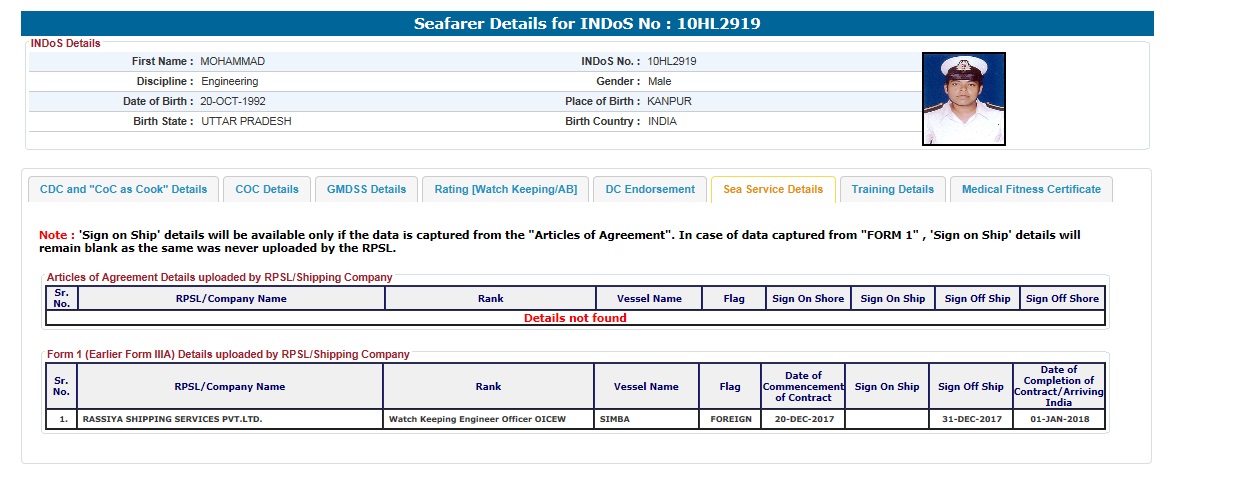Screen dimensions: 1238x485
Task: Click the seafarer photo thumbnail
Action: click(x=963, y=99)
